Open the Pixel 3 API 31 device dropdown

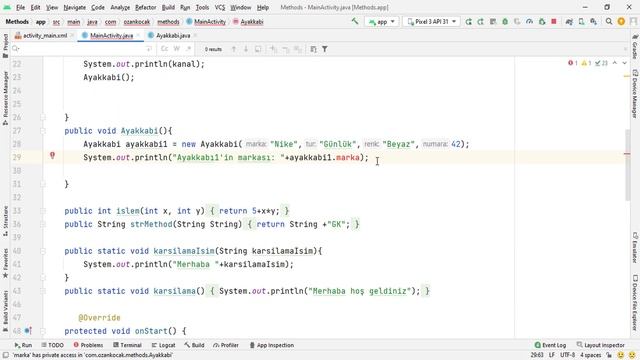pos(431,22)
